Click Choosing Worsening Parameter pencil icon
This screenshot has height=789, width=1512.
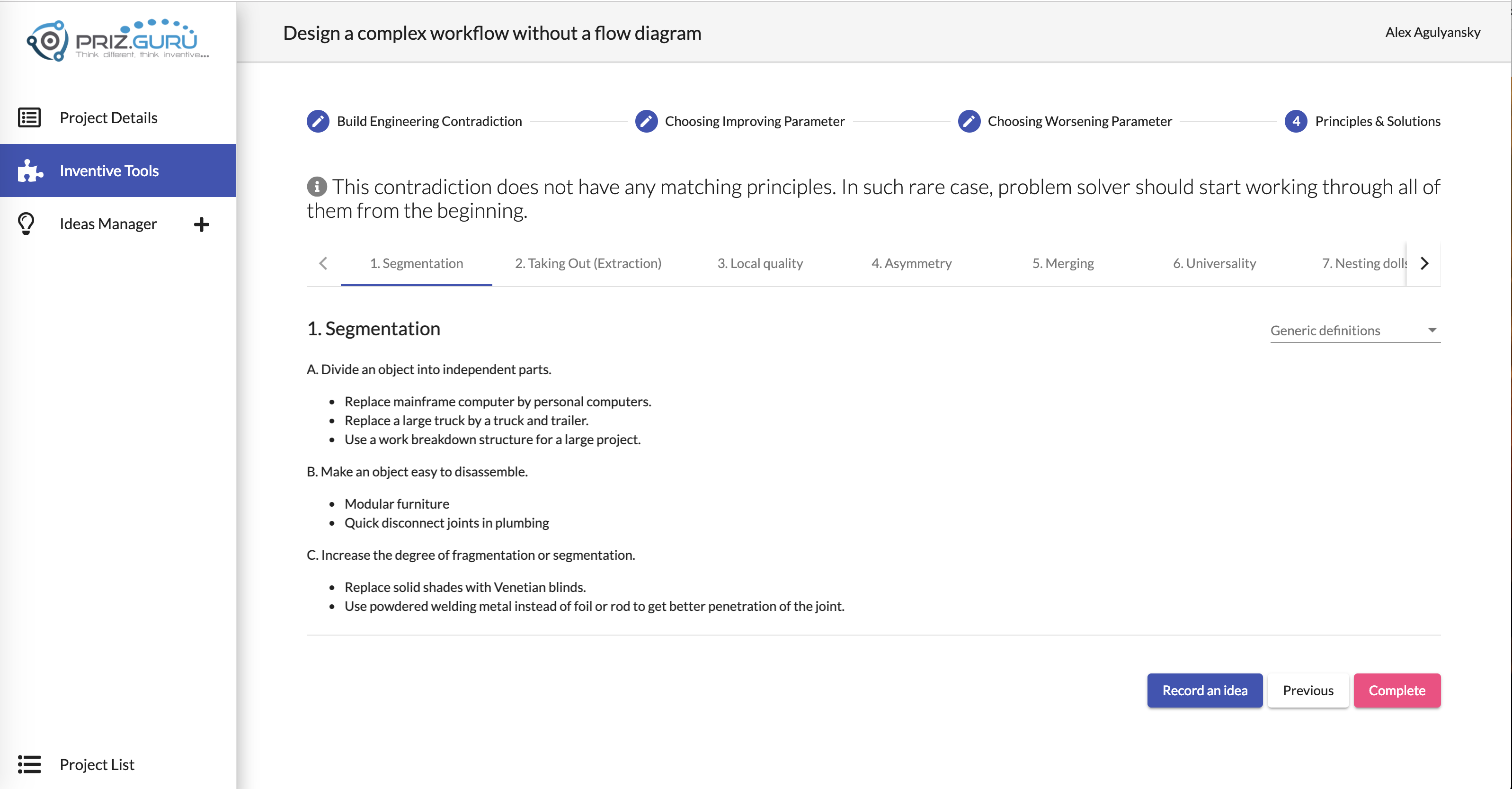coord(969,121)
